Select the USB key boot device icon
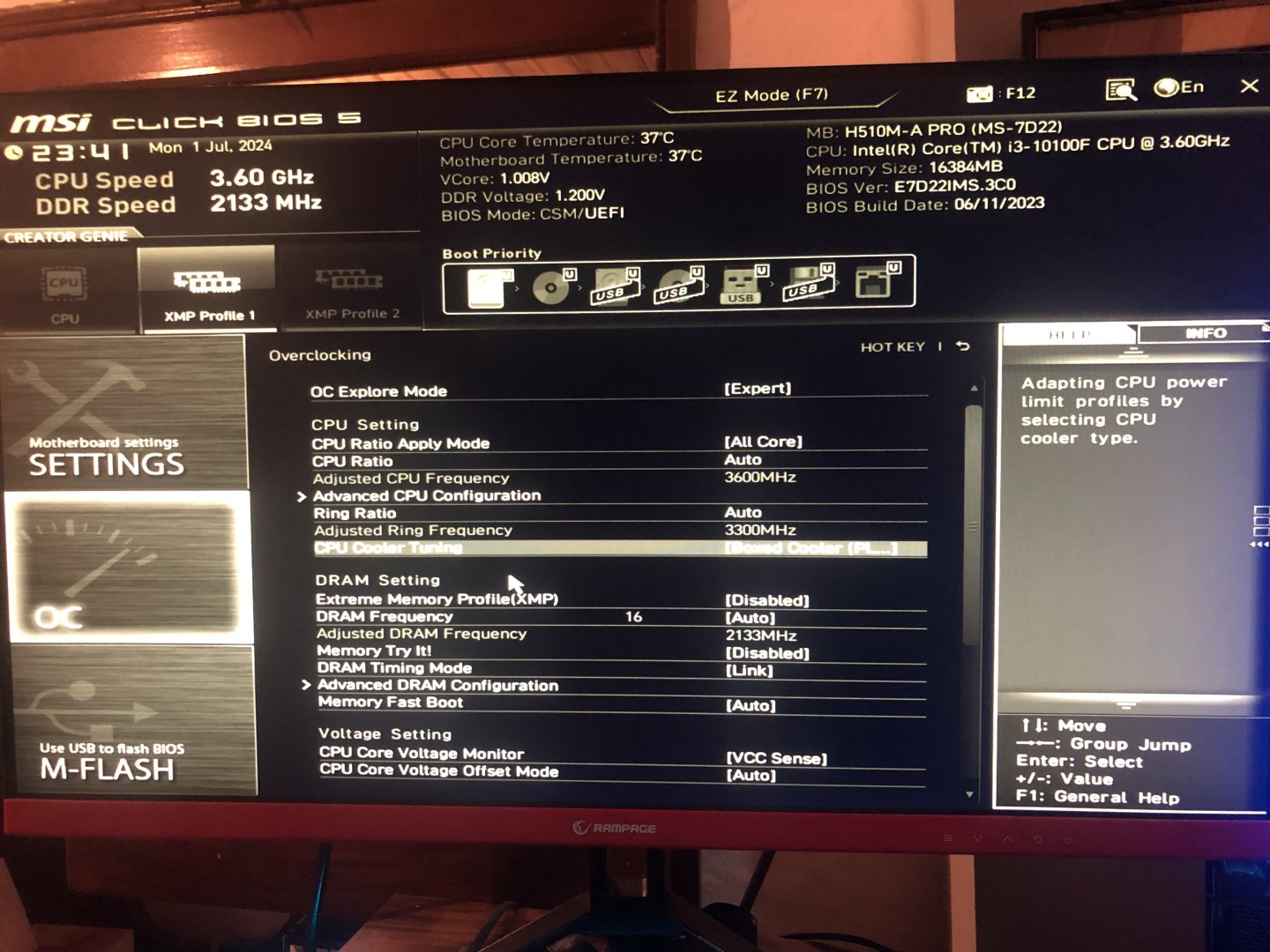The height and width of the screenshot is (952, 1270). (743, 286)
